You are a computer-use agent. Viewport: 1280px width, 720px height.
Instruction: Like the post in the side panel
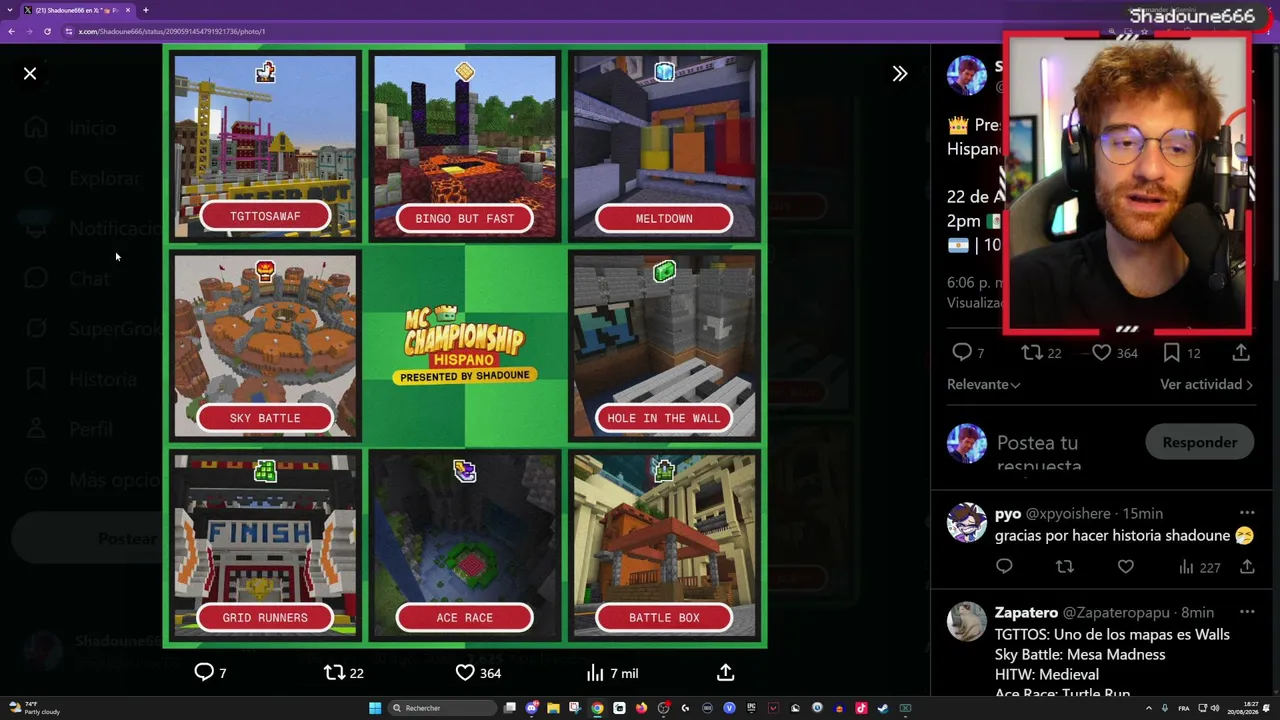pyautogui.click(x=1114, y=352)
